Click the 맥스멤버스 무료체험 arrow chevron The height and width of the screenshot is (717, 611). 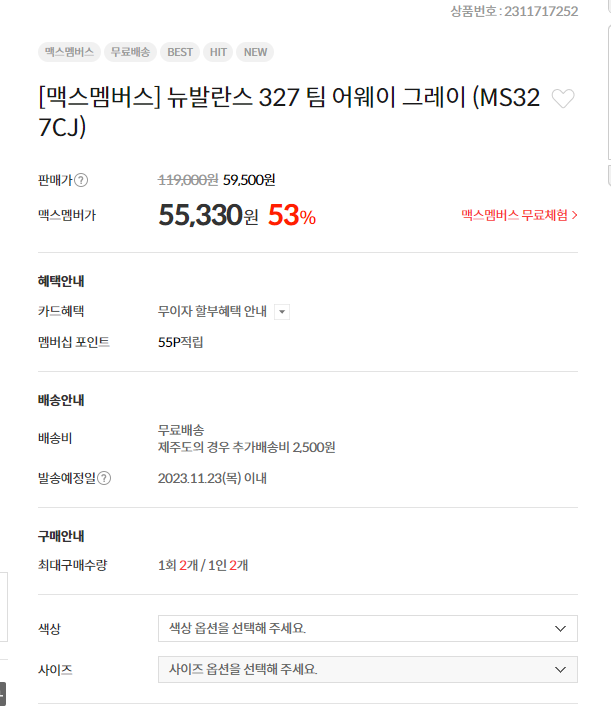coord(575,215)
